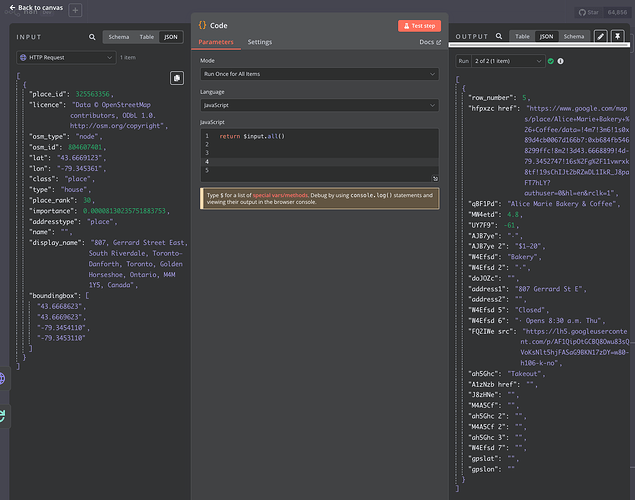Click "boundingbox" key in input JSON

(55, 296)
